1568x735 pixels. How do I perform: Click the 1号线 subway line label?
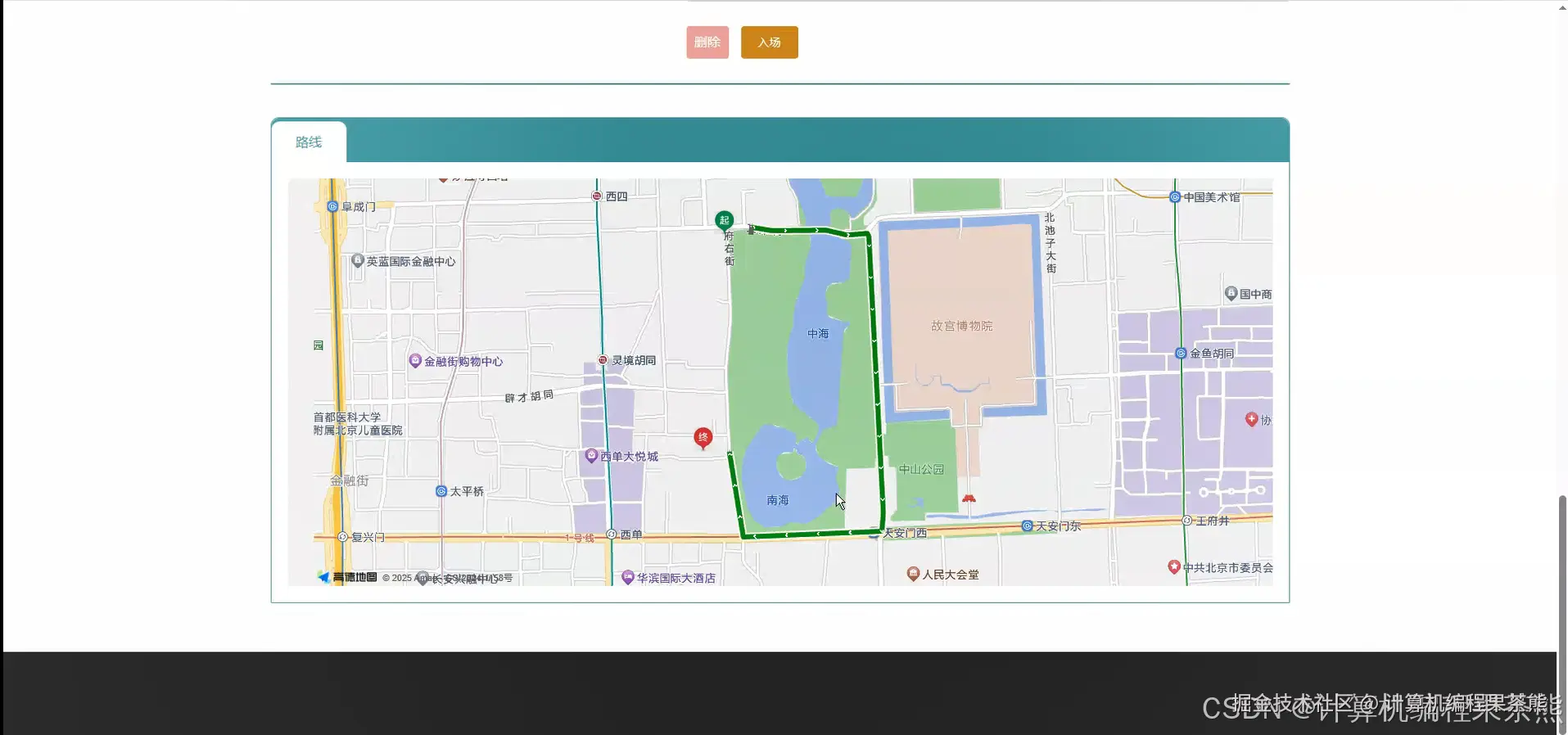click(x=580, y=539)
